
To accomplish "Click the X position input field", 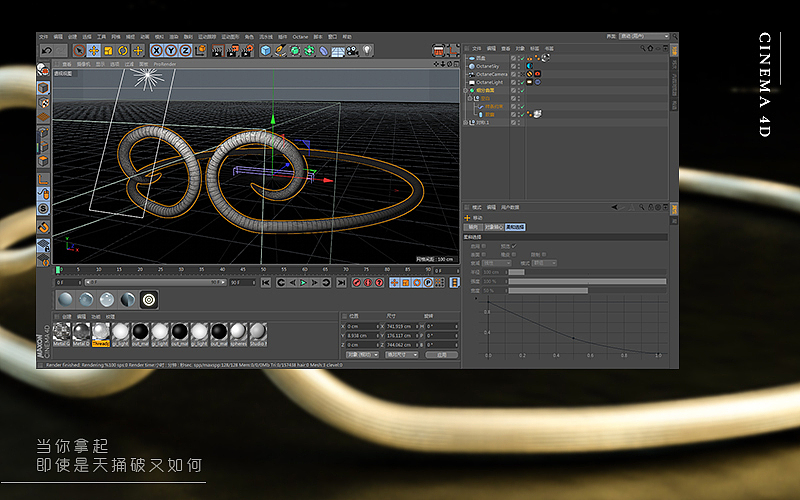I will pos(362,326).
